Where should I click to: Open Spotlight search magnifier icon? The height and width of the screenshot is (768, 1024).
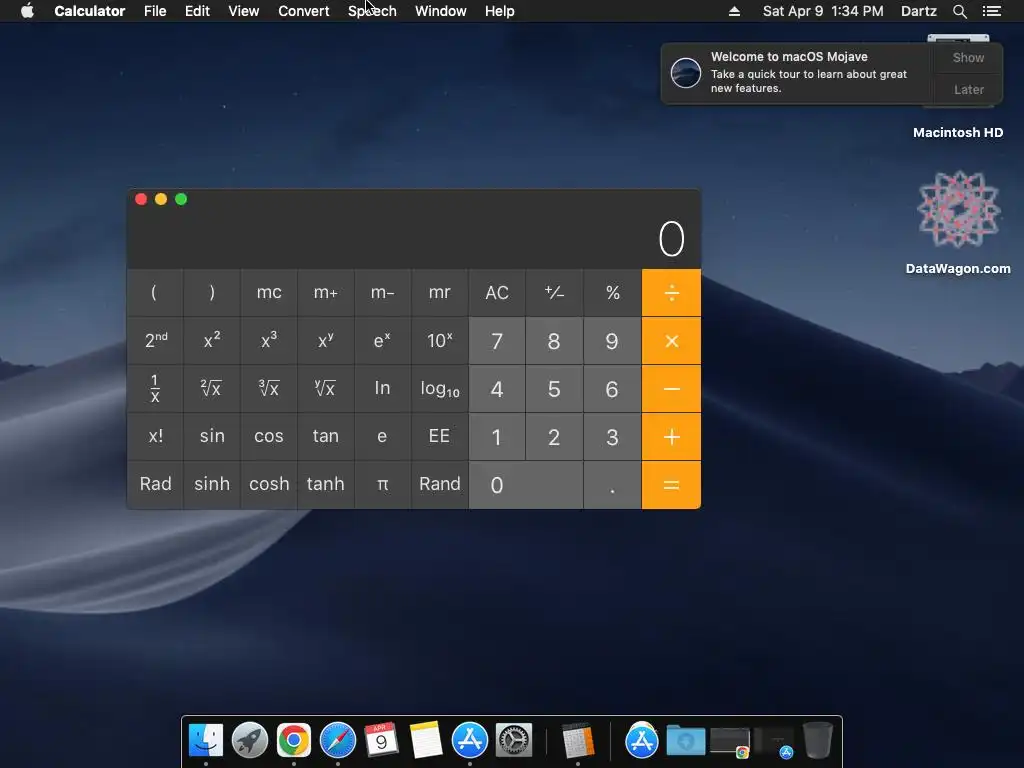point(959,11)
